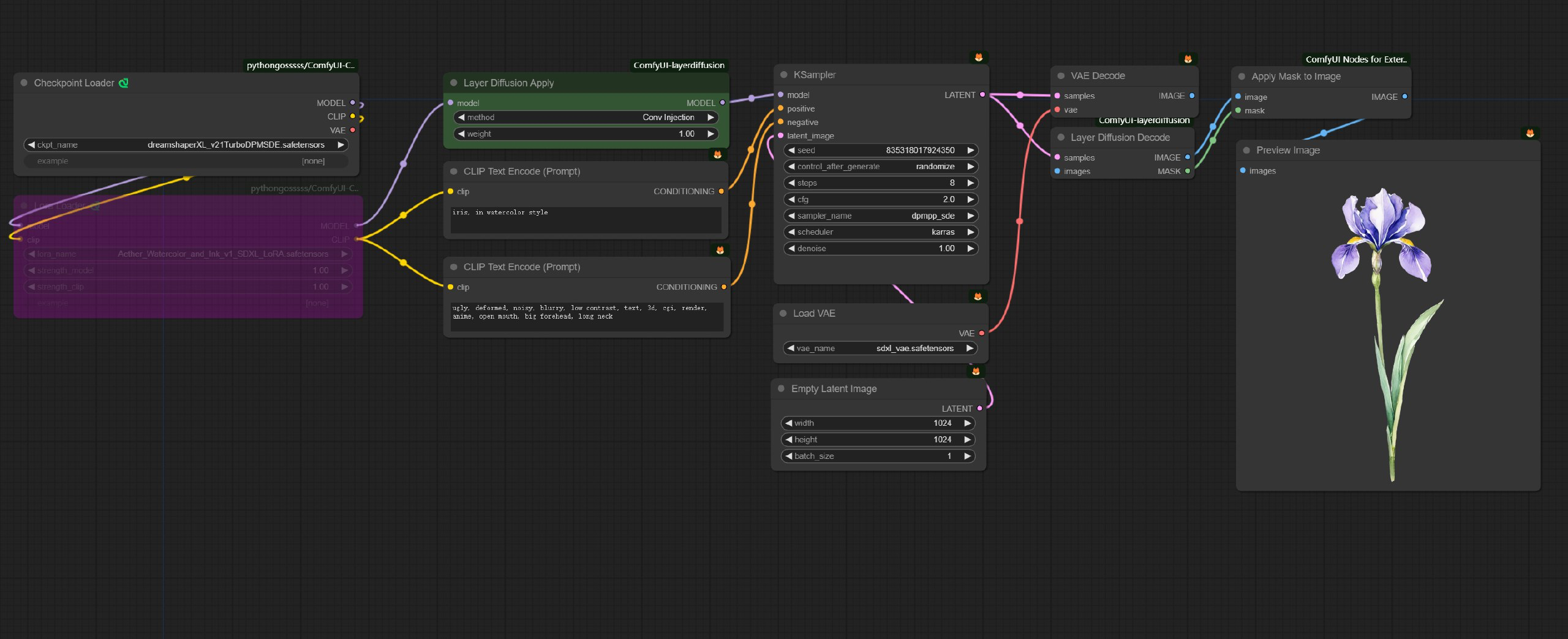Screen dimensions: 1568x639
Task: Click the vae input port on VAE Decode
Action: (1057, 110)
